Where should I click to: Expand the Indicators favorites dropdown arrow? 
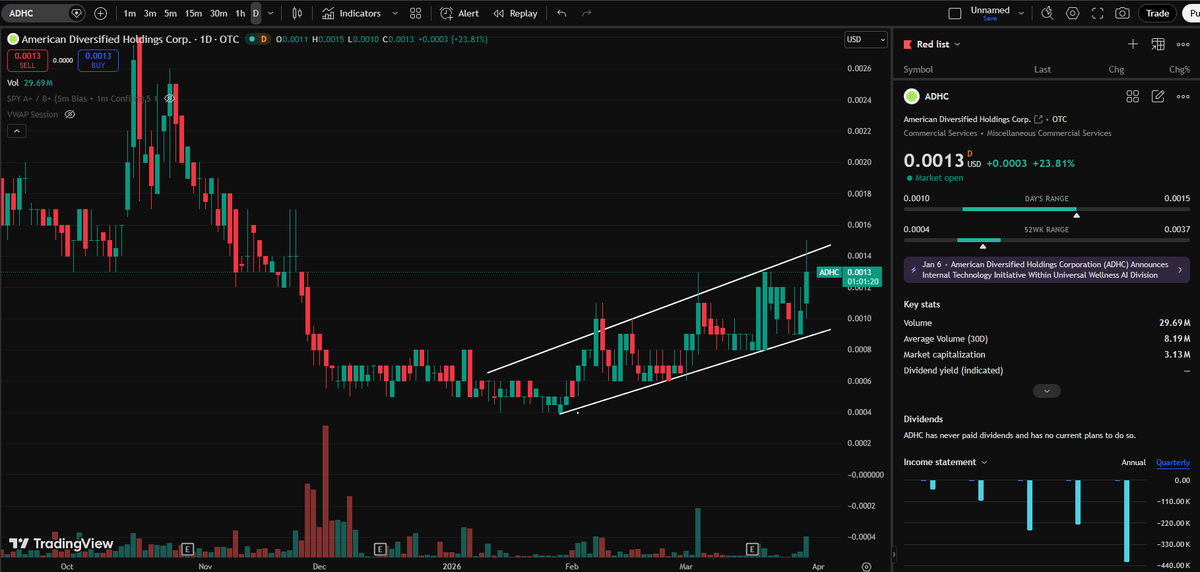click(x=394, y=13)
